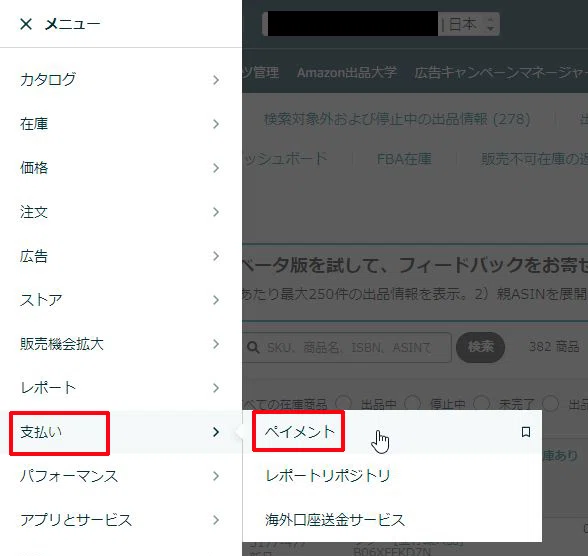The width and height of the screenshot is (588, 556).
Task: Close the menu with the X icon
Action: click(26, 24)
